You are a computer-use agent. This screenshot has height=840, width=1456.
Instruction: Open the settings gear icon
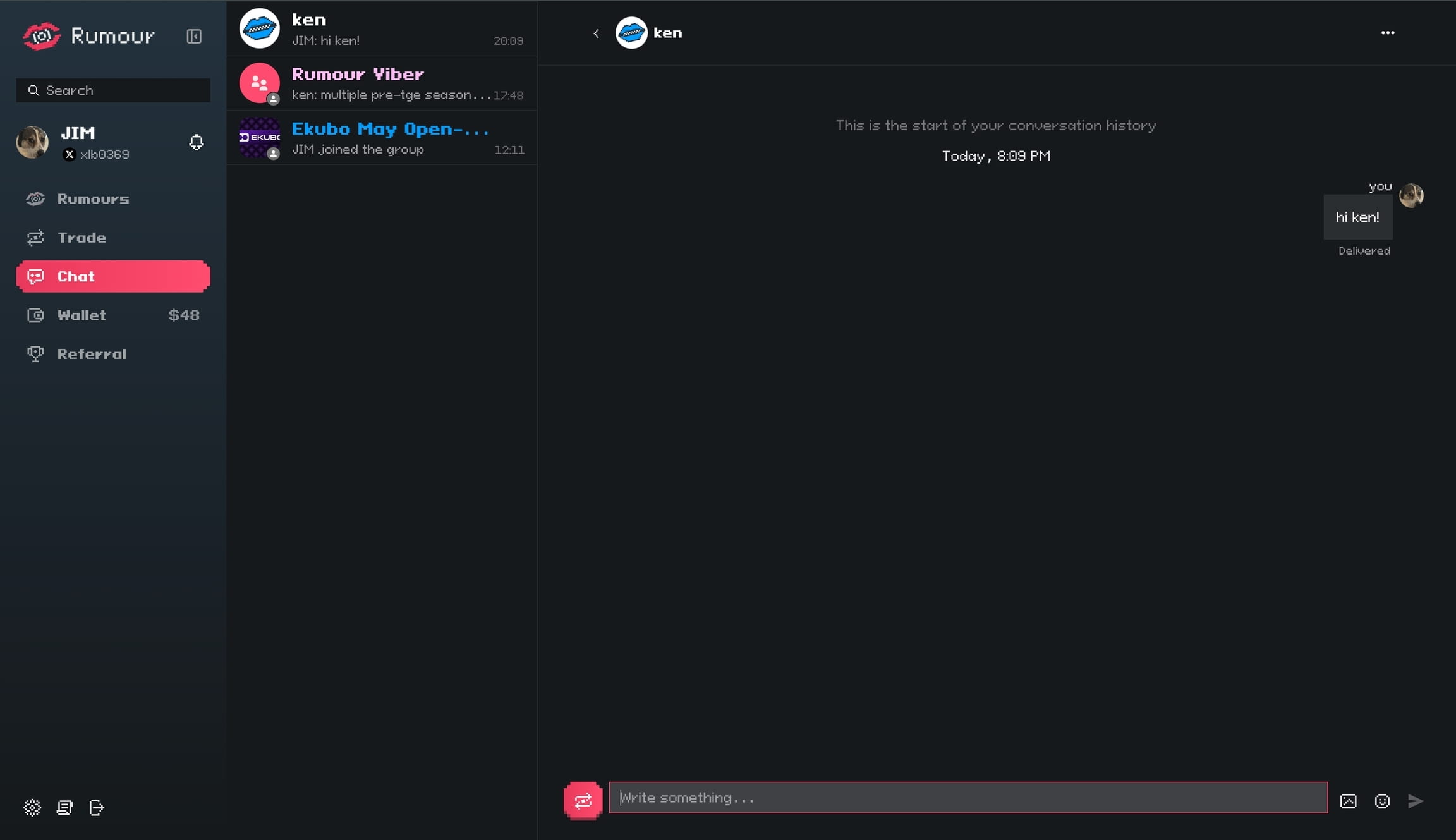pyautogui.click(x=32, y=807)
